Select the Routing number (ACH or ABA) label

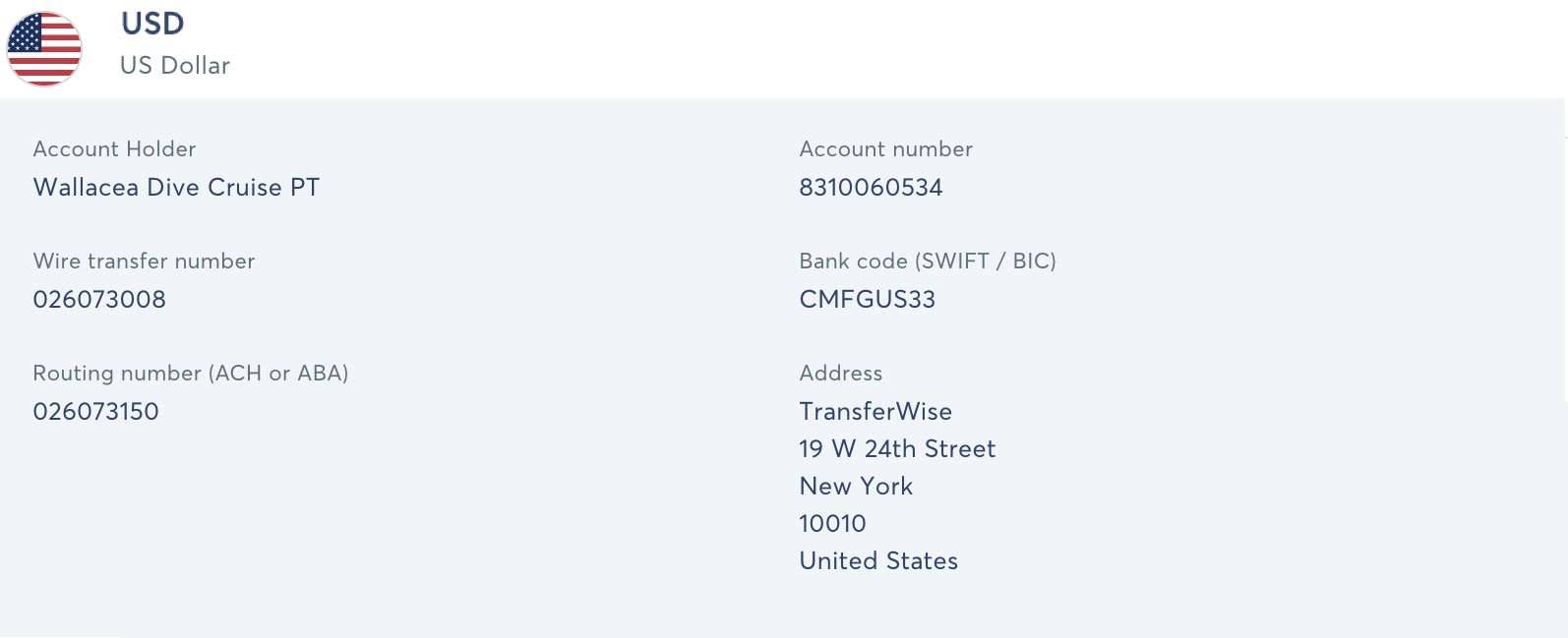click(x=191, y=374)
